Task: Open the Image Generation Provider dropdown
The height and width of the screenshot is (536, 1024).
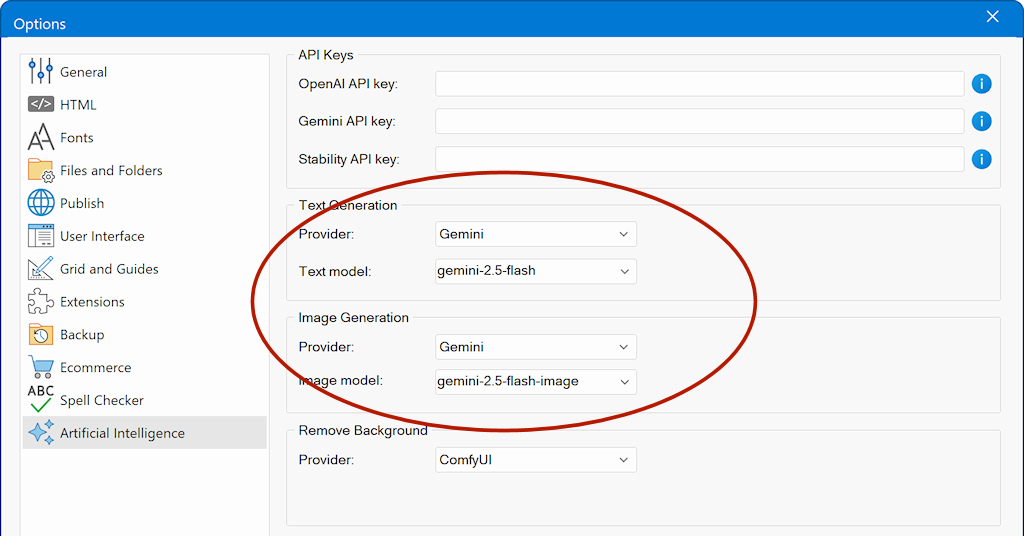Action: (536, 347)
